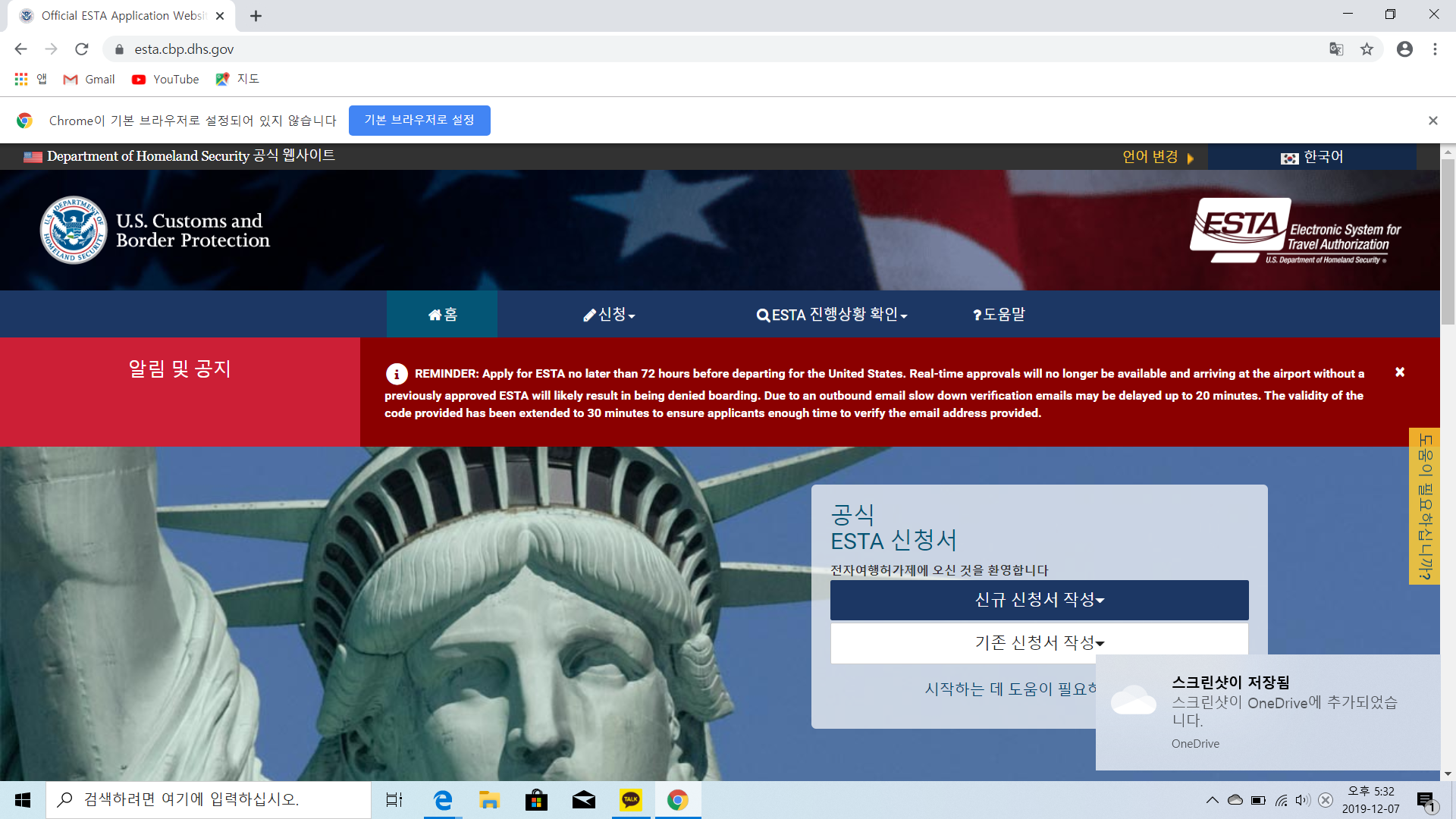Screen dimensions: 1456x819
Task: Bookmark this page with the star icon
Action: [1367, 49]
